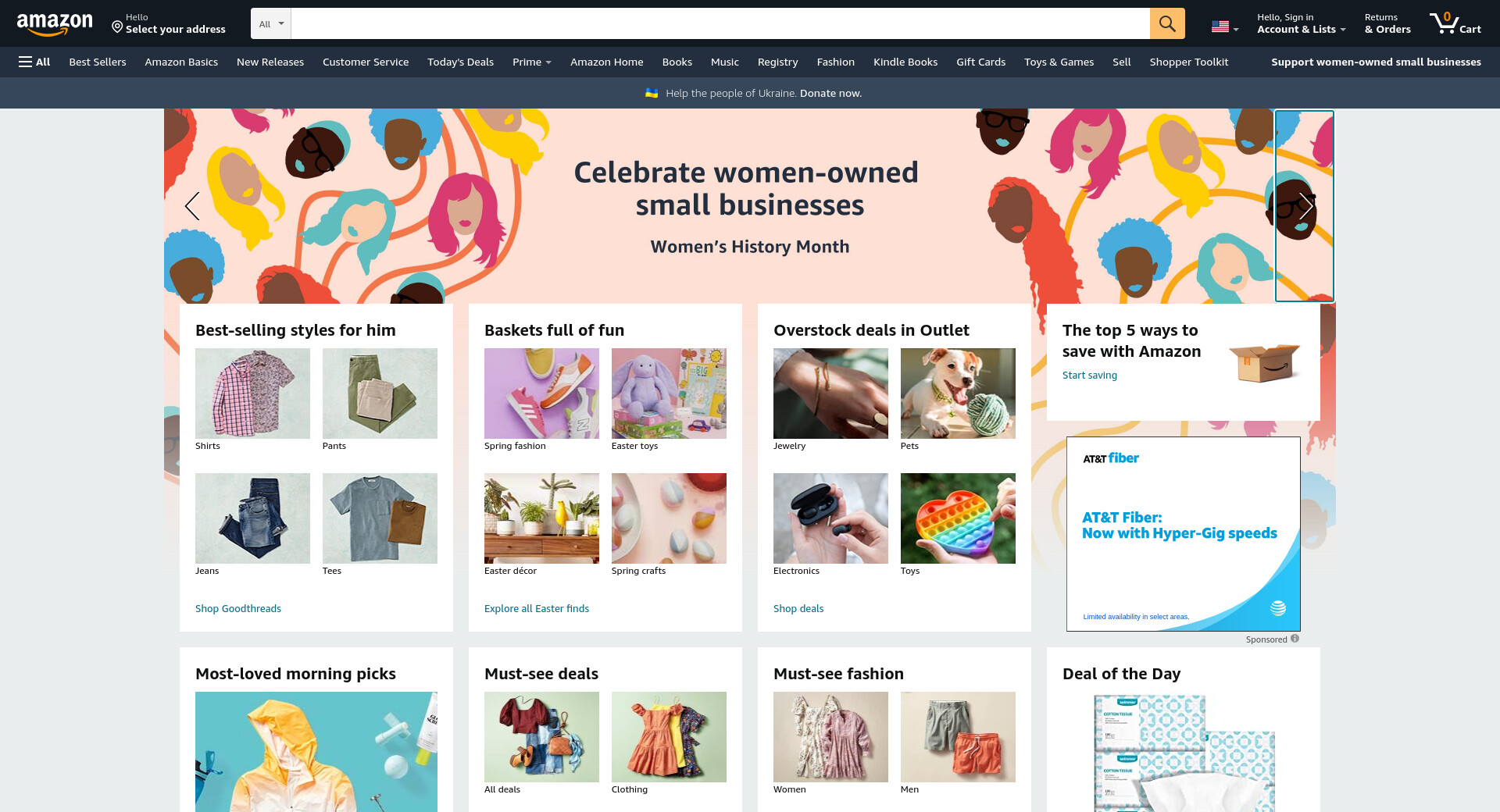
Task: Click into the search text field
Action: (x=720, y=23)
